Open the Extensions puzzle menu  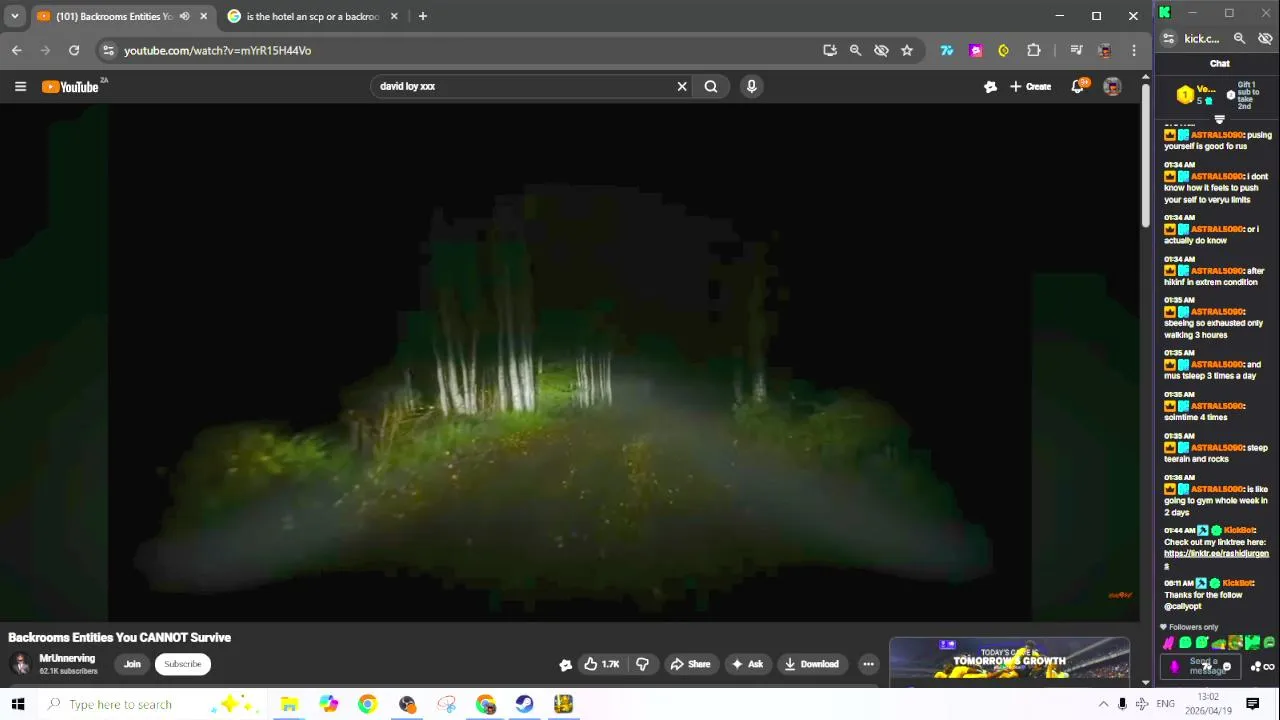coord(1034,50)
